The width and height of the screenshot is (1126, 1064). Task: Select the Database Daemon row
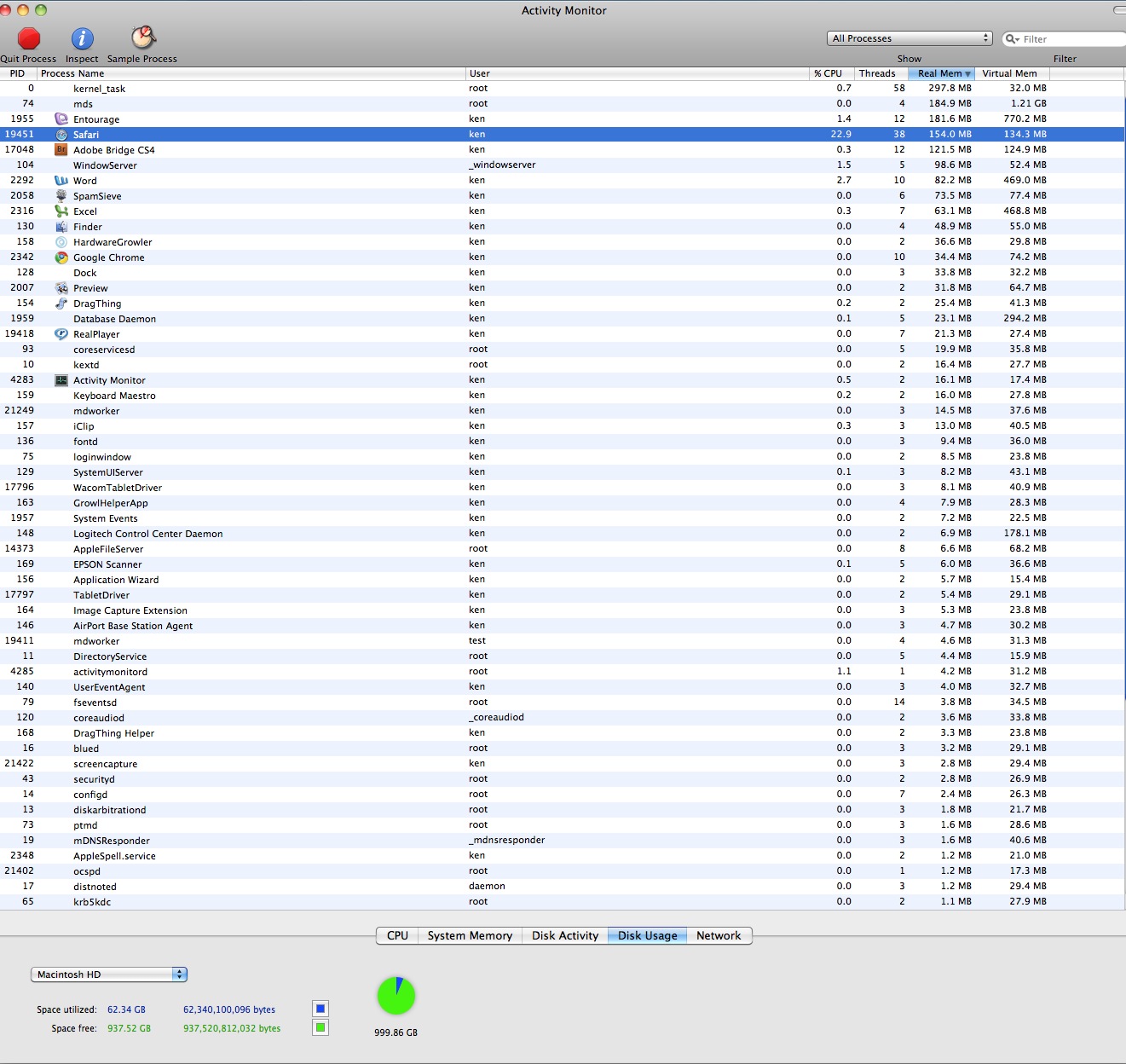[563, 319]
